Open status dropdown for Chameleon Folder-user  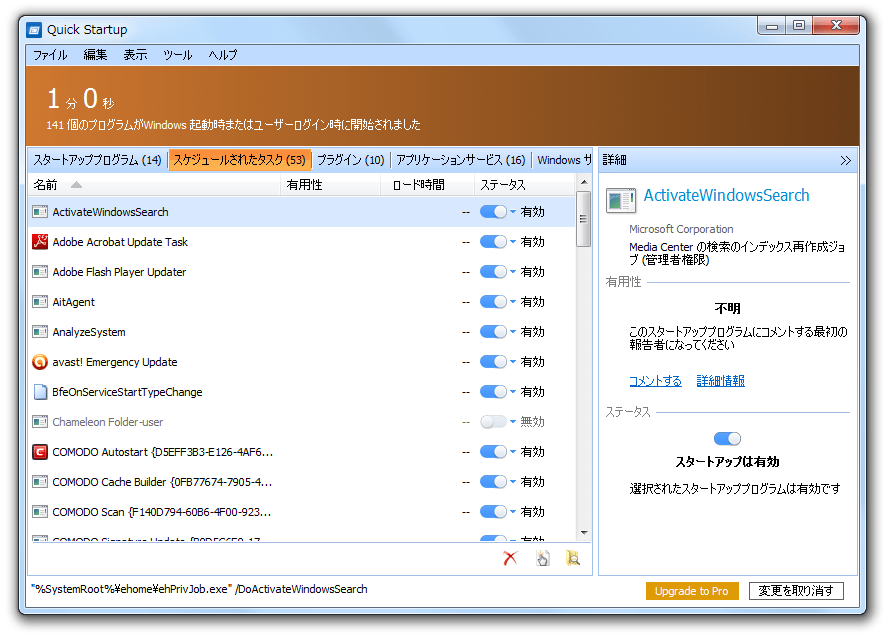pos(513,421)
